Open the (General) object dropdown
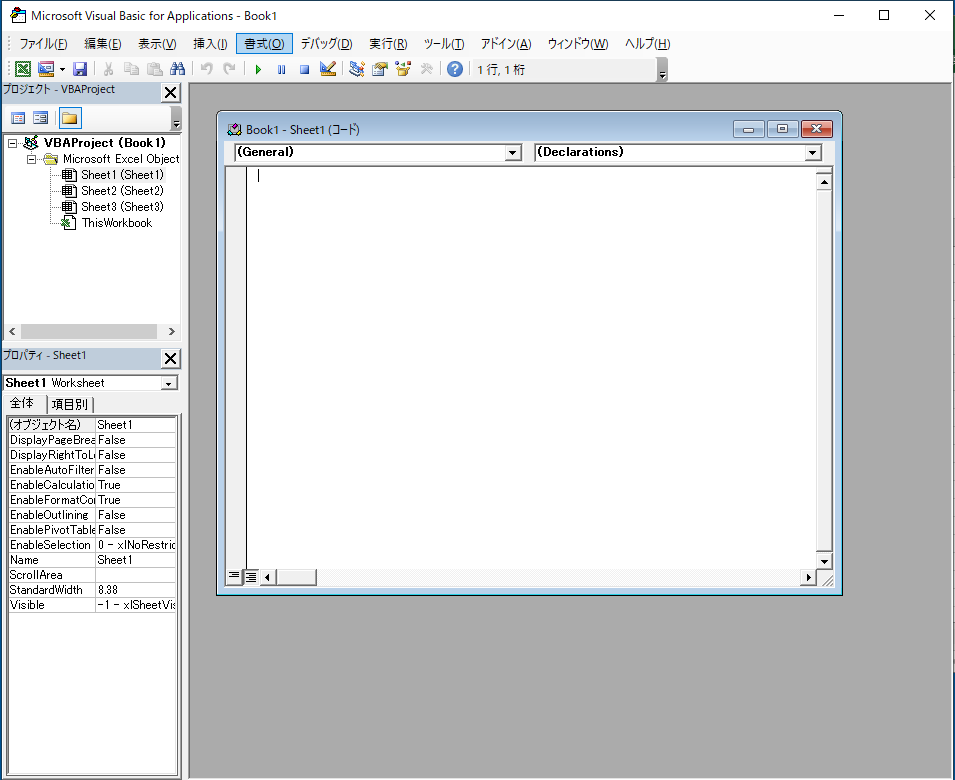955x780 pixels. (513, 153)
